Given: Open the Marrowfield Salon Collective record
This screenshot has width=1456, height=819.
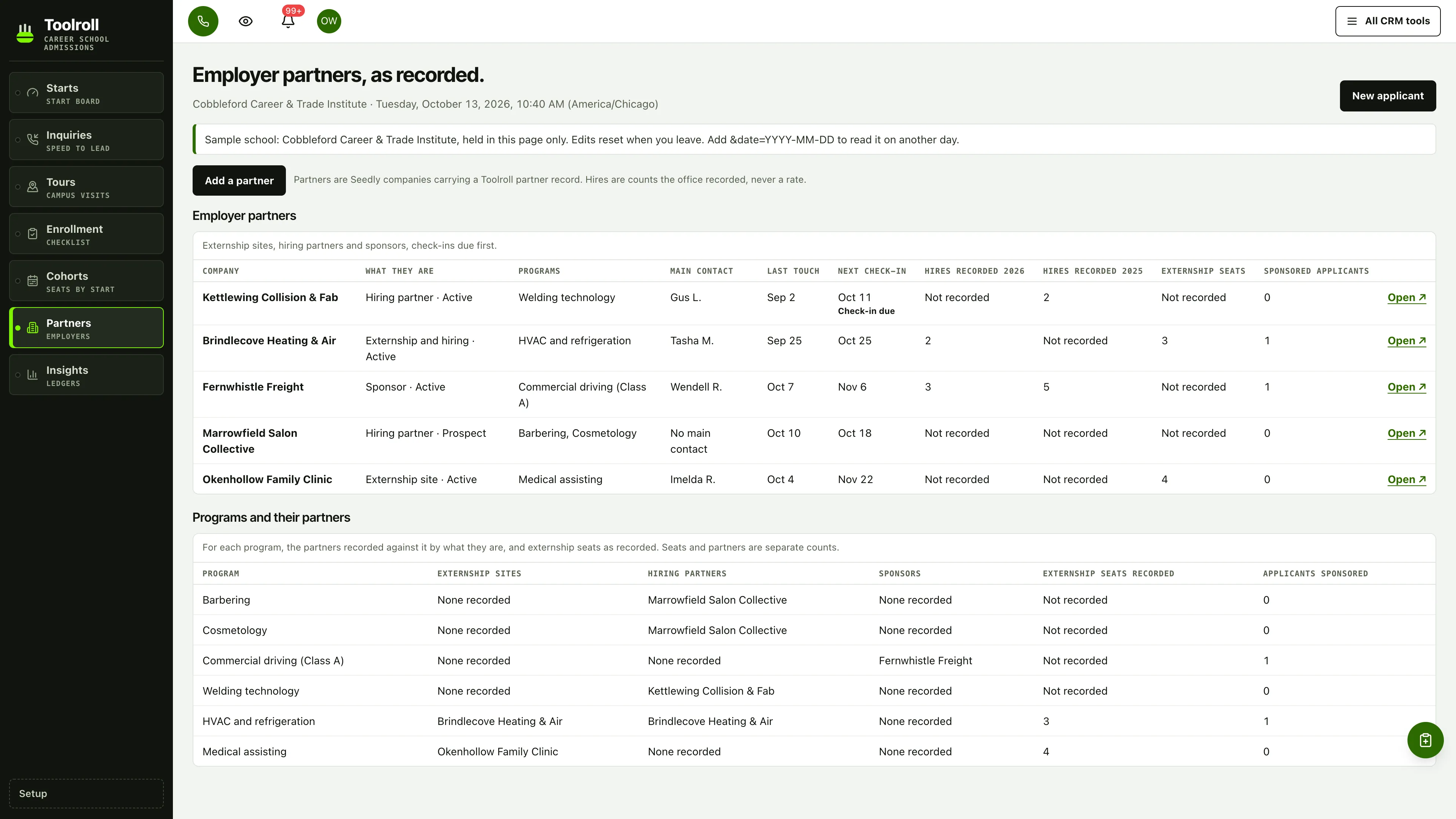Looking at the screenshot, I should click(x=1407, y=433).
